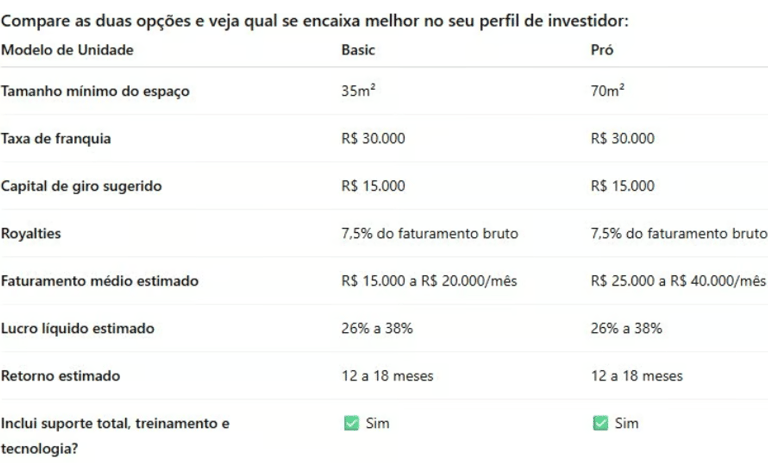Screen dimensions: 768x466
Task: Select R$ 25.000 a R$ 40.000/mês value
Action: pos(678,281)
